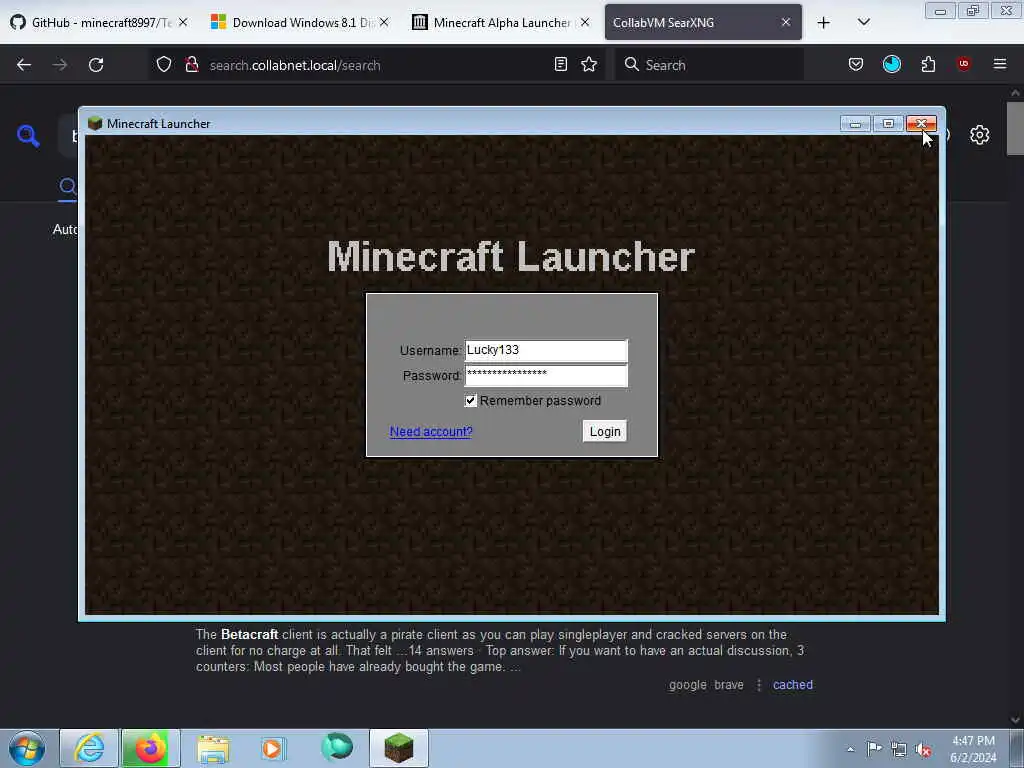Open the cached link of the result
This screenshot has height=768, width=1024.
(x=793, y=684)
